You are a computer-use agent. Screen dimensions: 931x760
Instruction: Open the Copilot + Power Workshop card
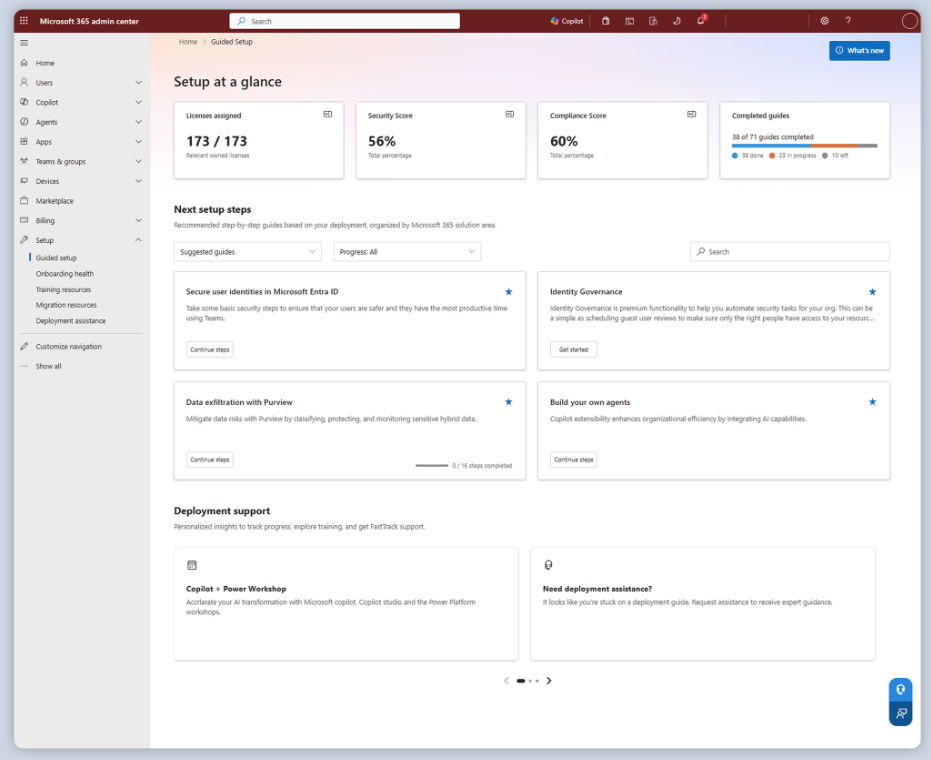346,604
